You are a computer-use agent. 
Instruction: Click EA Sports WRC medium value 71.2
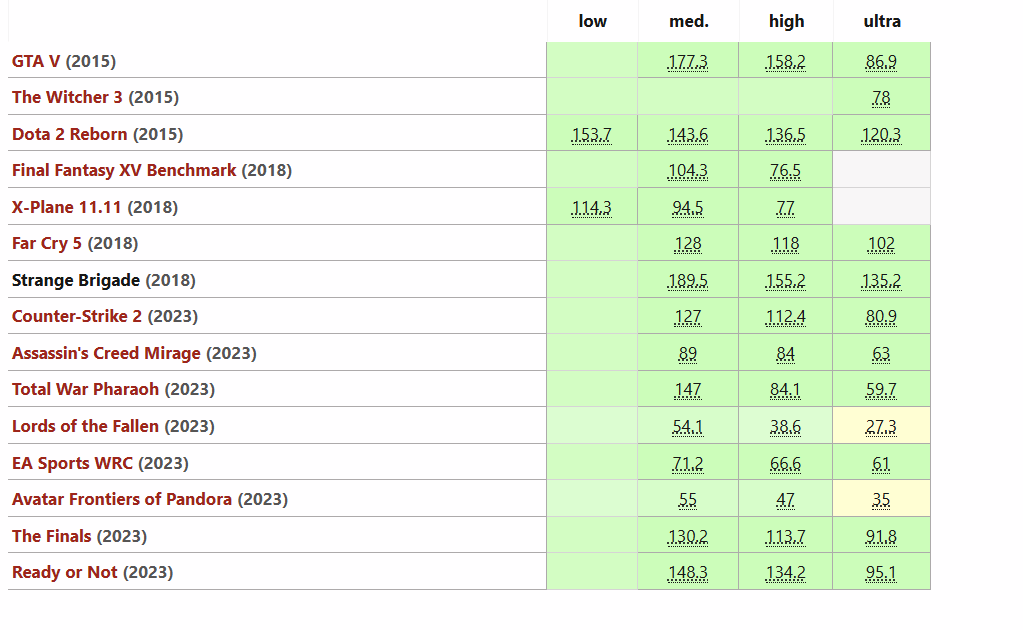(x=688, y=464)
